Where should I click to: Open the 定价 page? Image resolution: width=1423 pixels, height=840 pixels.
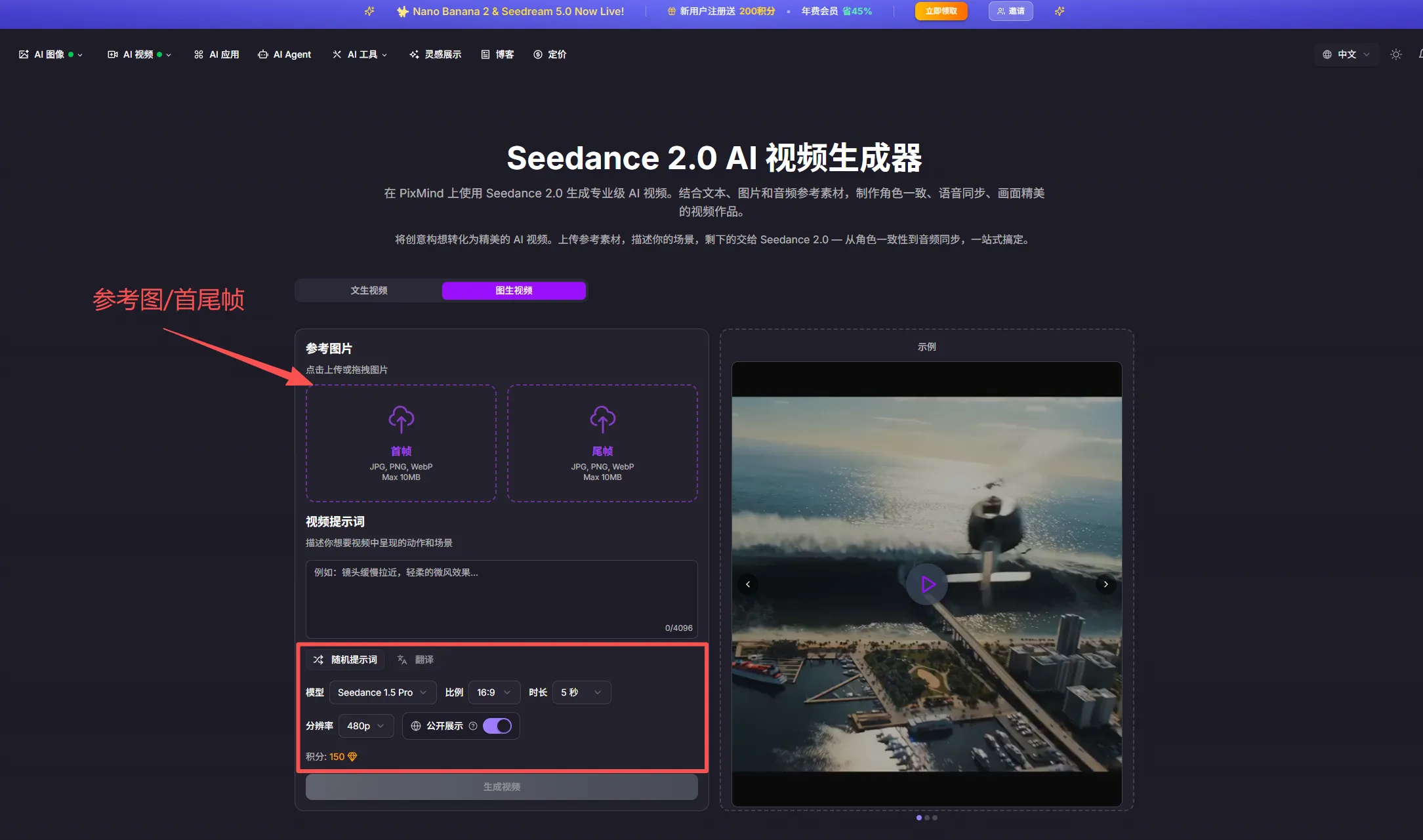click(550, 54)
